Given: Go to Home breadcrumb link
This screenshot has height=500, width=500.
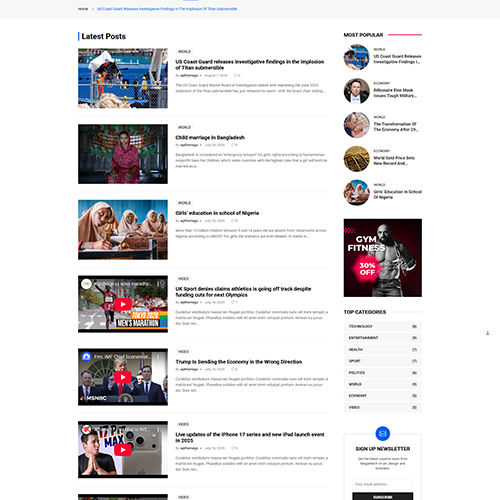Looking at the screenshot, I should pos(83,9).
